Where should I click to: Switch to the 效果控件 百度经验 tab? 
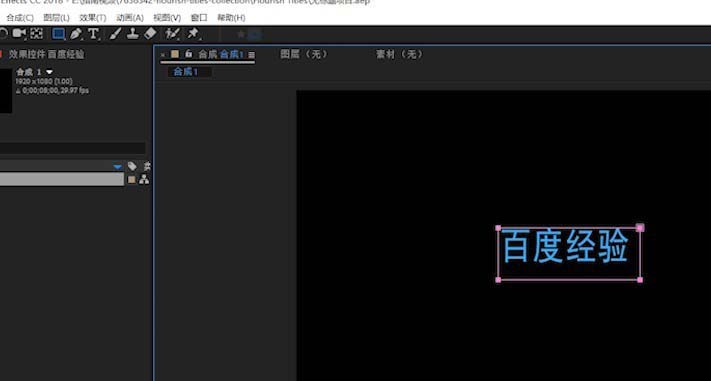coord(47,54)
